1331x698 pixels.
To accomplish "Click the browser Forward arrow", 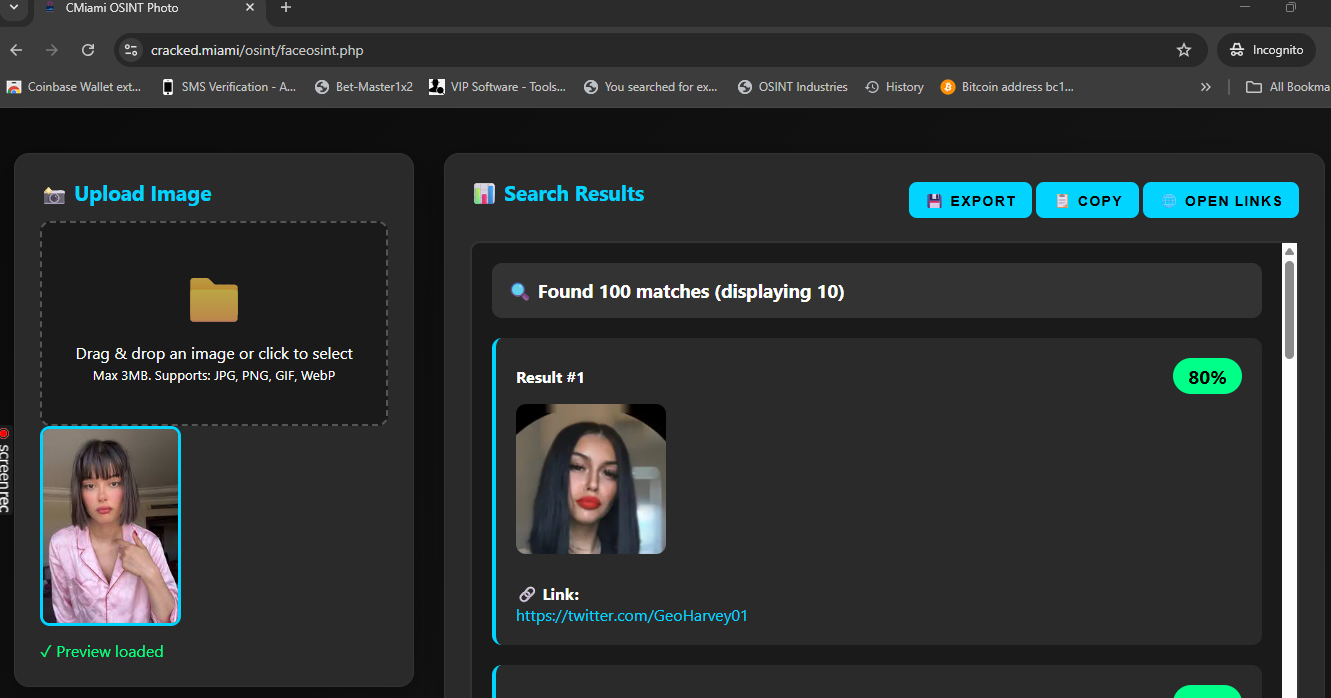I will tap(52, 50).
